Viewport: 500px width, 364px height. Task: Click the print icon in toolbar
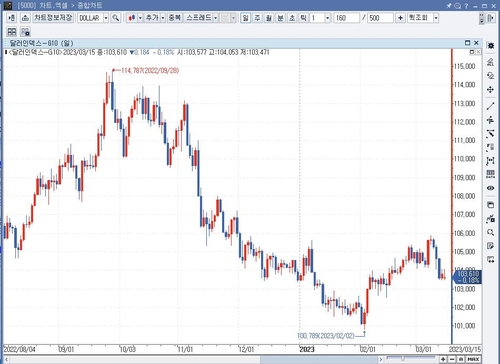pos(25,18)
